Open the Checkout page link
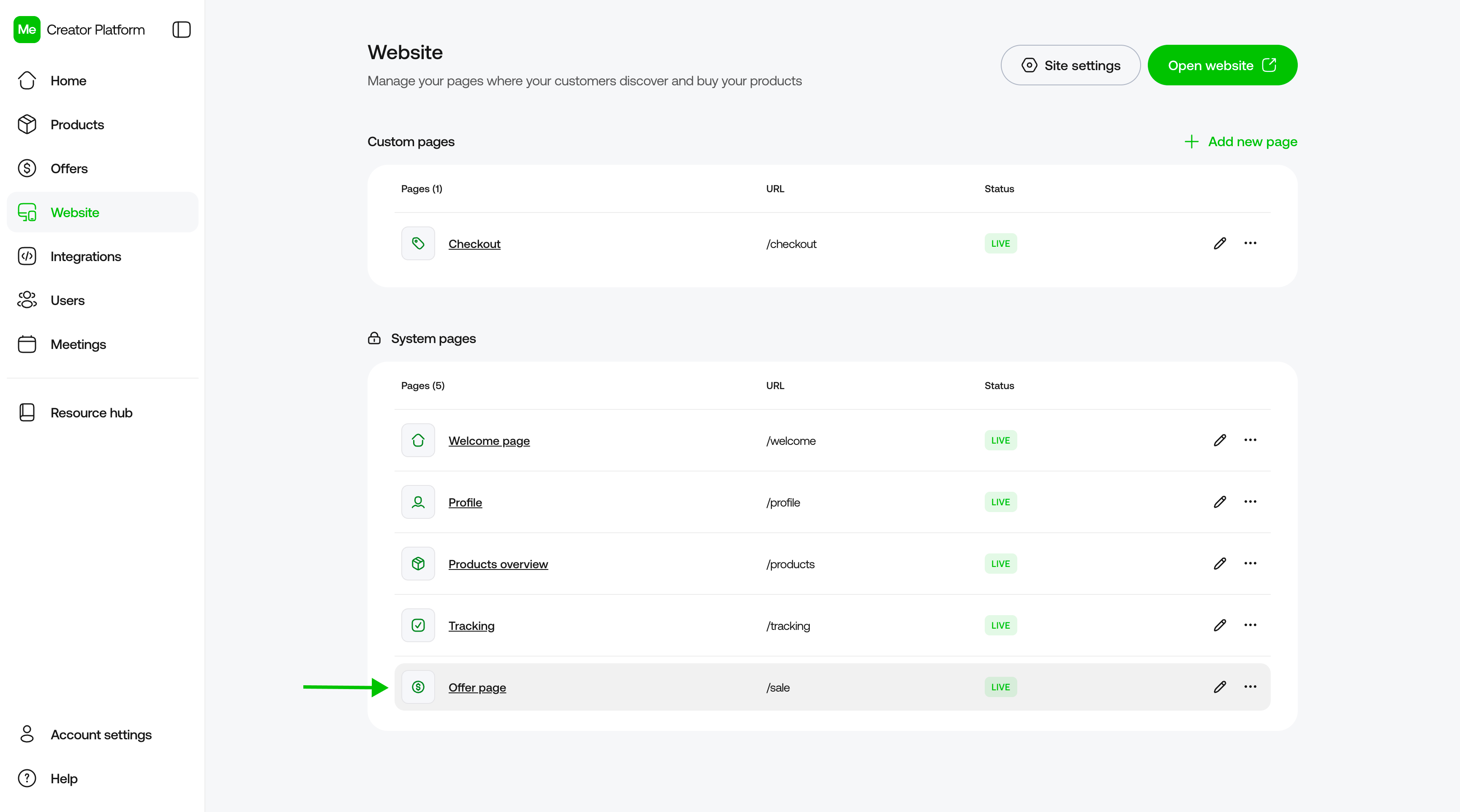Screen dimensions: 1460x812 [x=474, y=244]
